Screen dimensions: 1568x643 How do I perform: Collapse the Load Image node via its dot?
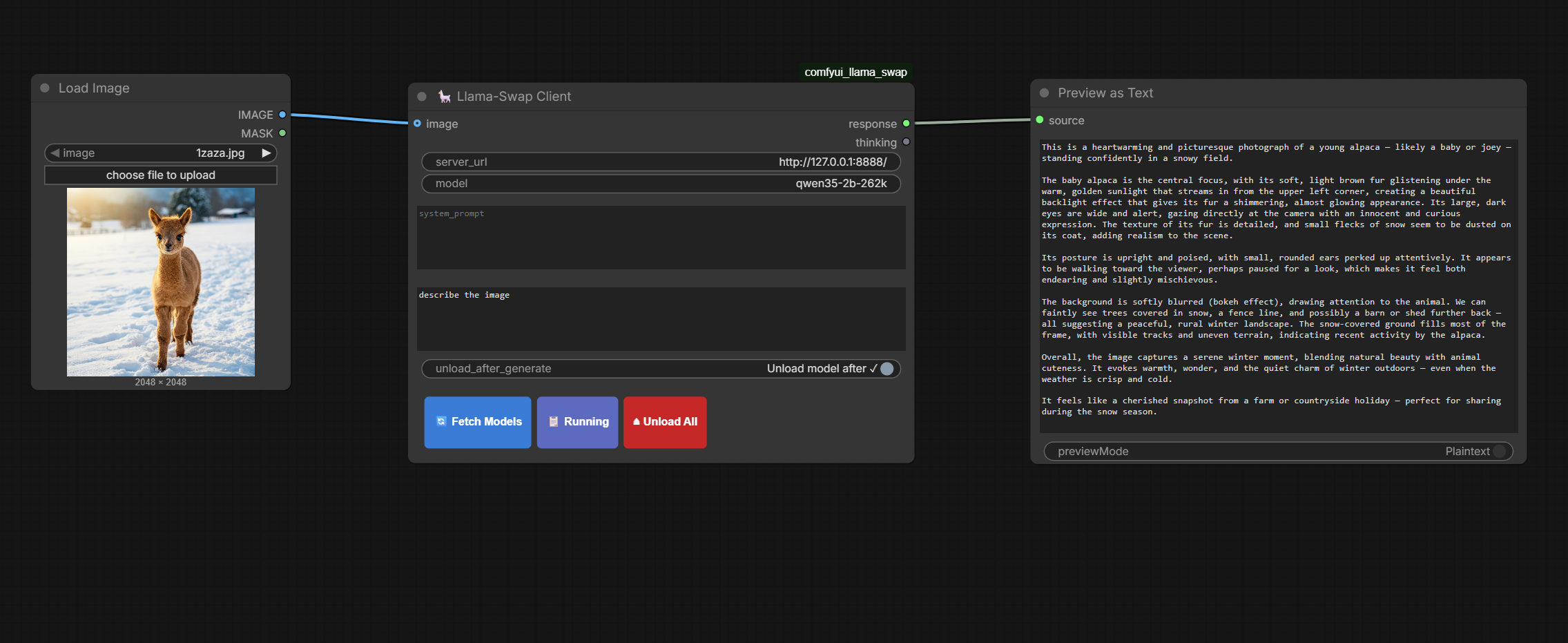pos(45,88)
